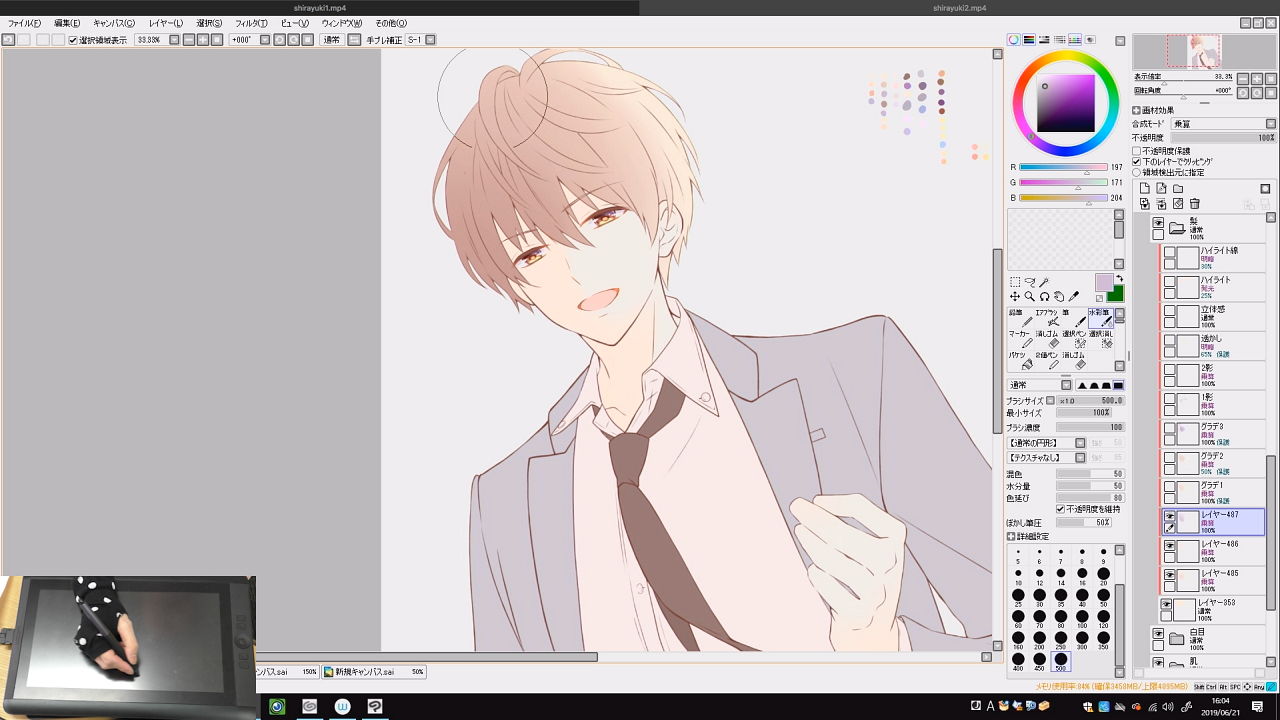Switch to 新規キャンバス.sai canvas tab
The height and width of the screenshot is (720, 1280).
tap(365, 672)
